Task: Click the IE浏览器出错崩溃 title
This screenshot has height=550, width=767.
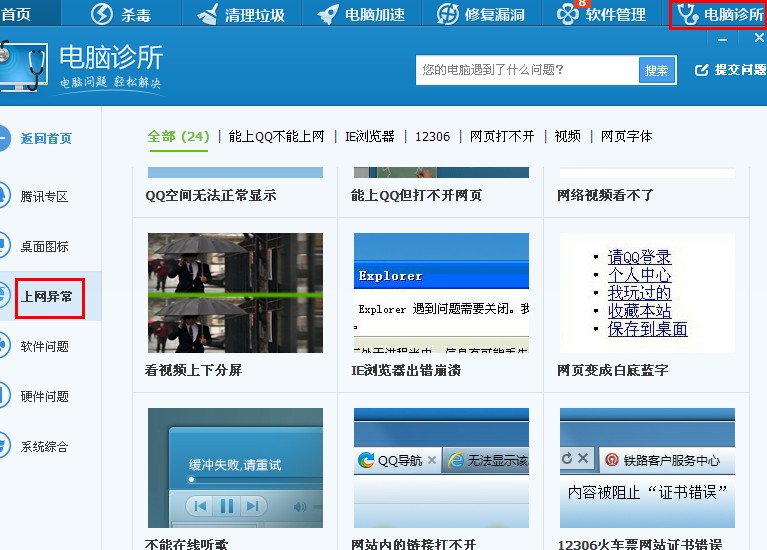Action: pyautogui.click(x=406, y=370)
